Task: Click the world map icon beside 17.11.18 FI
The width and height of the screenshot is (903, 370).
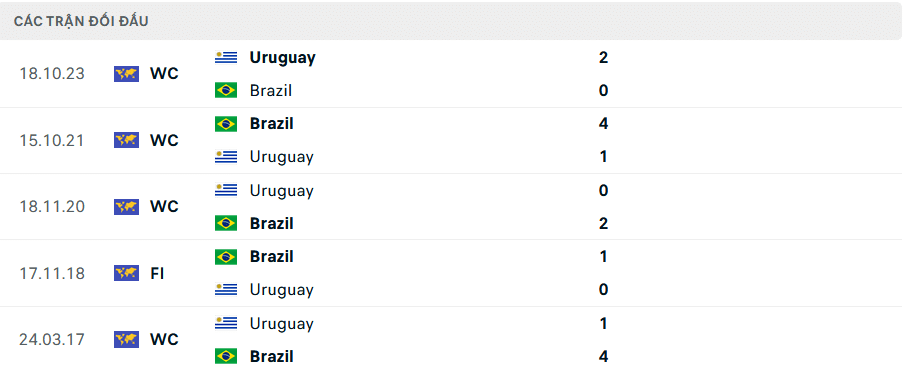Action: click(126, 273)
